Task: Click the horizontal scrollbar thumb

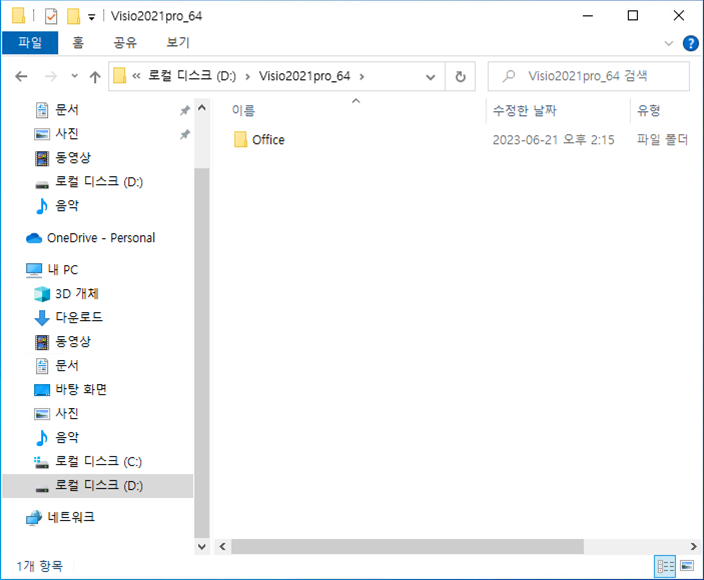Action: [x=407, y=547]
